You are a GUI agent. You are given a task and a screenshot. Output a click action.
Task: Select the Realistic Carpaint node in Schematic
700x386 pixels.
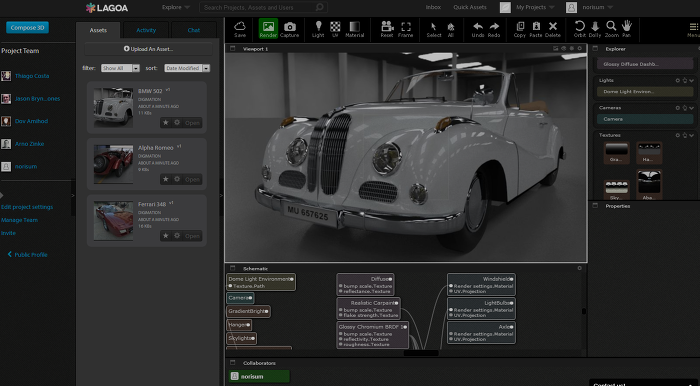pos(368,308)
